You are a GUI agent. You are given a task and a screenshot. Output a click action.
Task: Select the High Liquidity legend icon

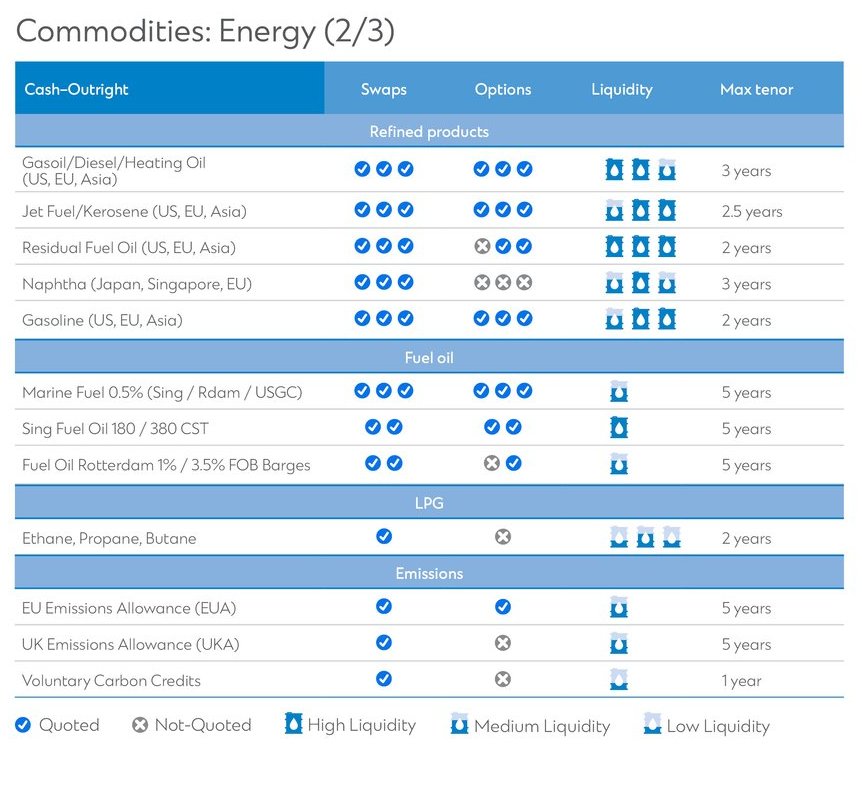[293, 724]
